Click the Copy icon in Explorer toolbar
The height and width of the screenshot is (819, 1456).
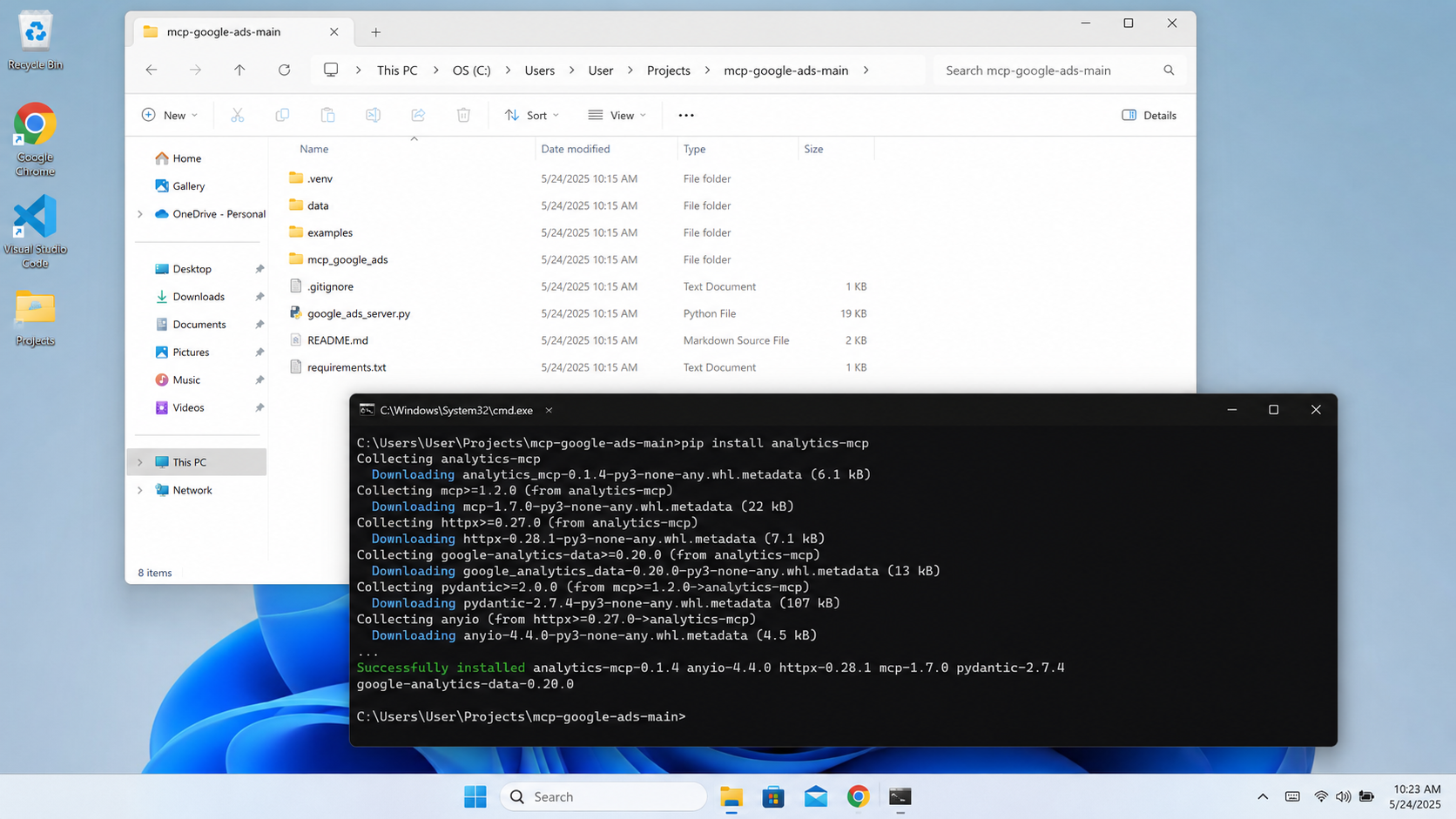[282, 115]
